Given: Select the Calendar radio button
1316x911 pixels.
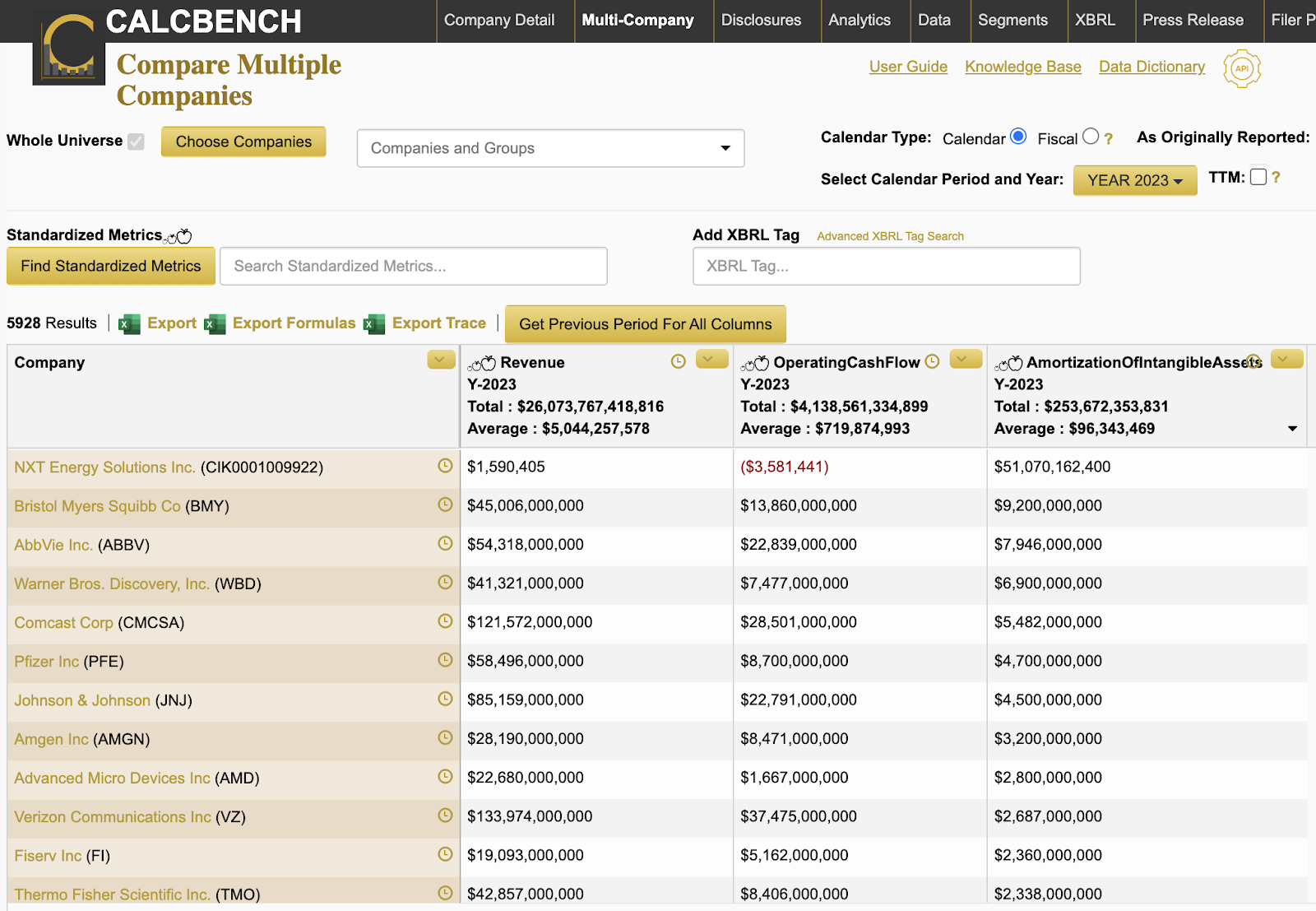Looking at the screenshot, I should coord(1018,137).
